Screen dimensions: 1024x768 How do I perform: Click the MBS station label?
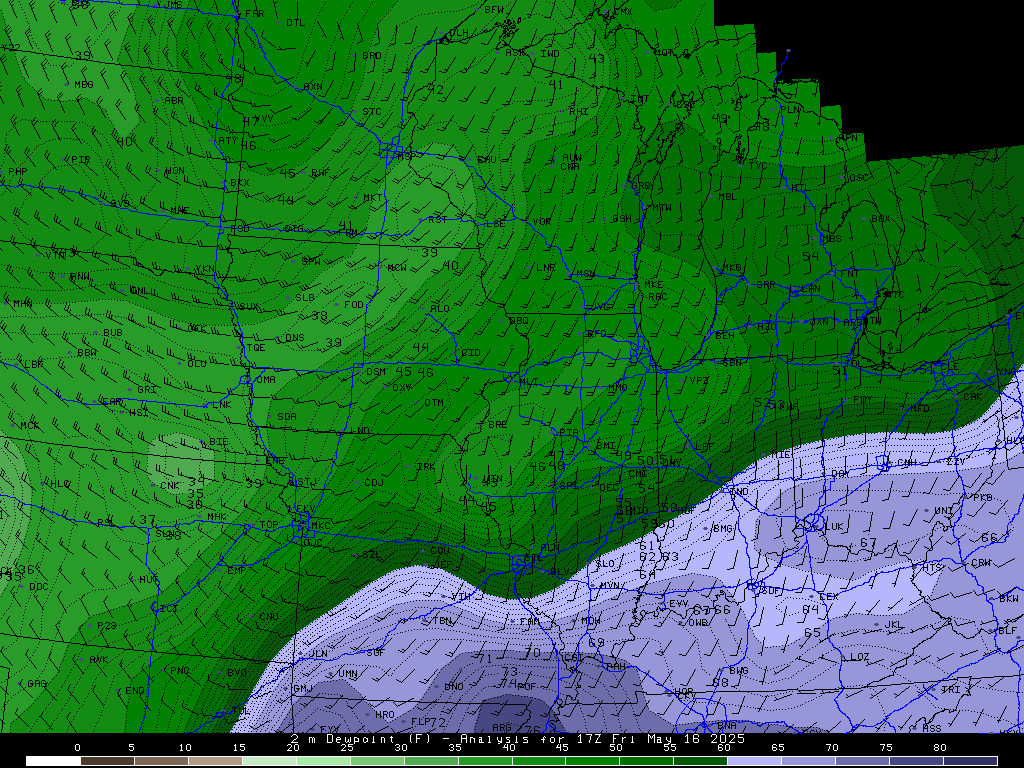tap(831, 239)
